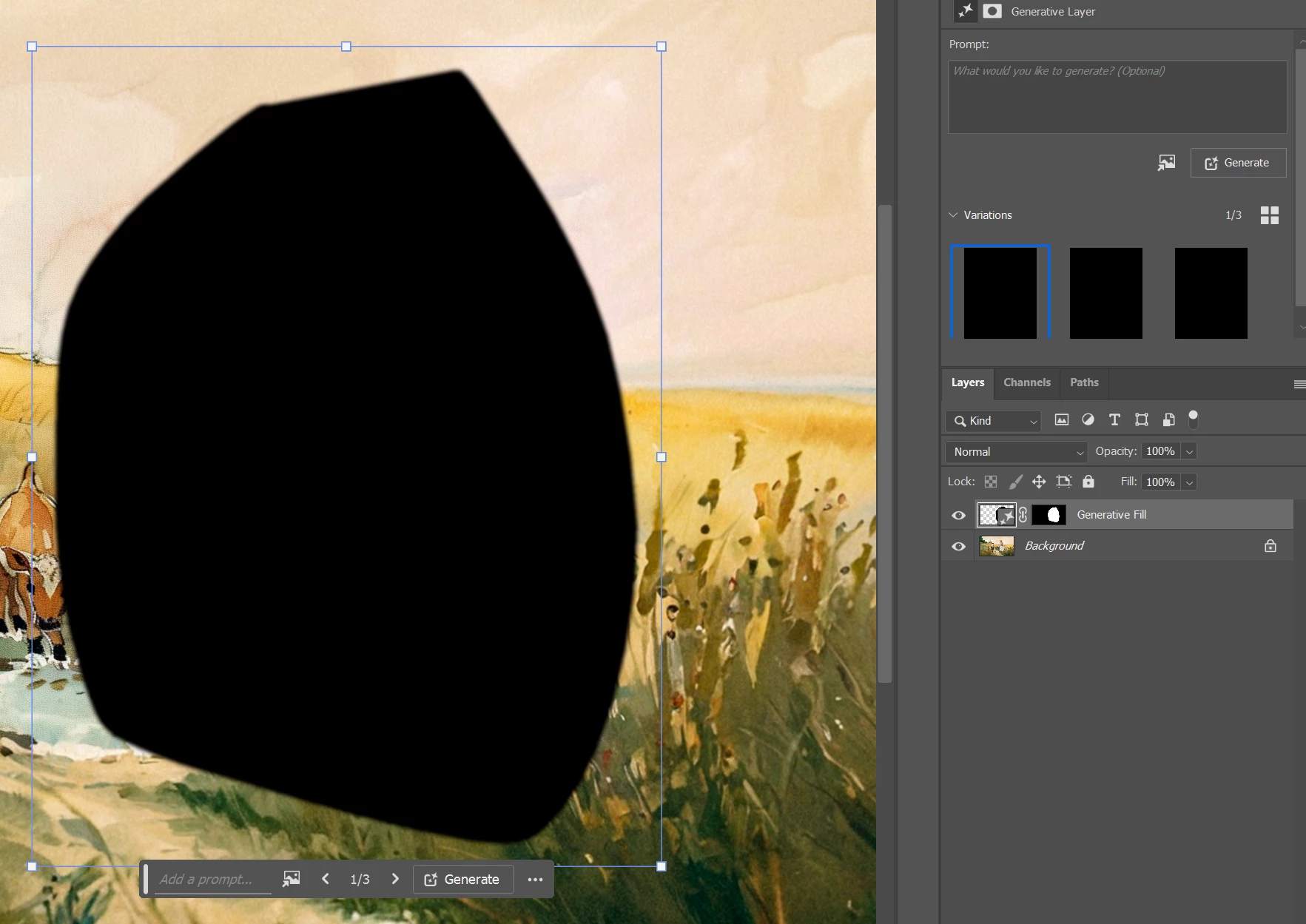Select the third variation thumbnail
The image size is (1306, 924).
[x=1211, y=293]
